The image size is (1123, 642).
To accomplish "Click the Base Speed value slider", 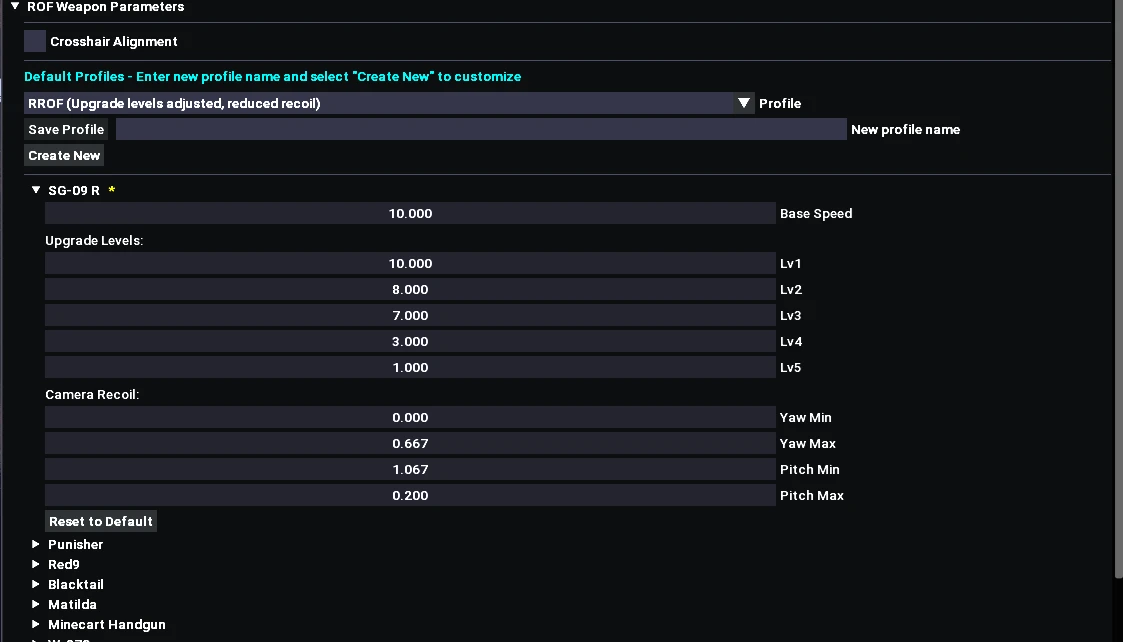I will (x=410, y=213).
